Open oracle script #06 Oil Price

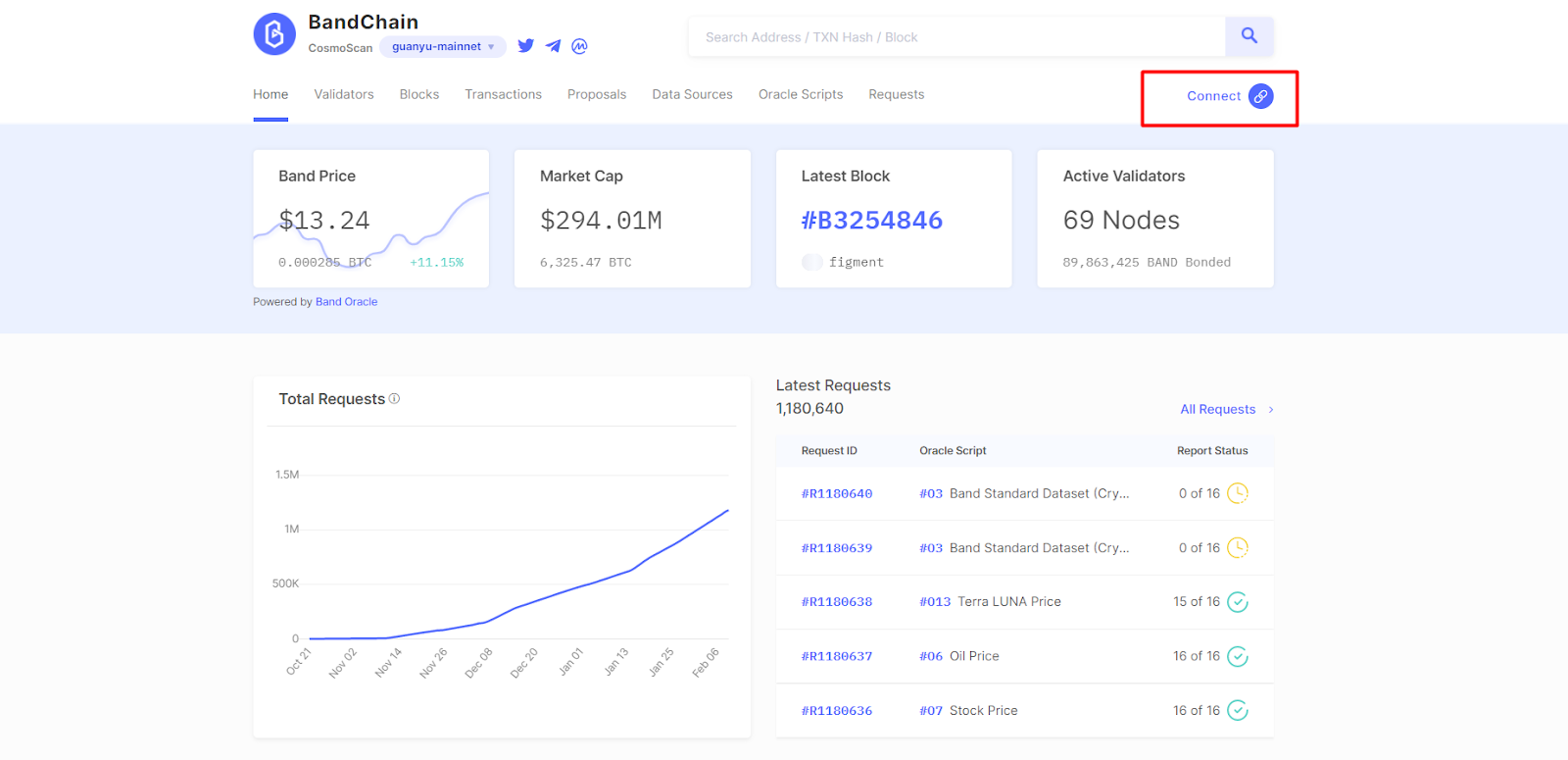(959, 657)
